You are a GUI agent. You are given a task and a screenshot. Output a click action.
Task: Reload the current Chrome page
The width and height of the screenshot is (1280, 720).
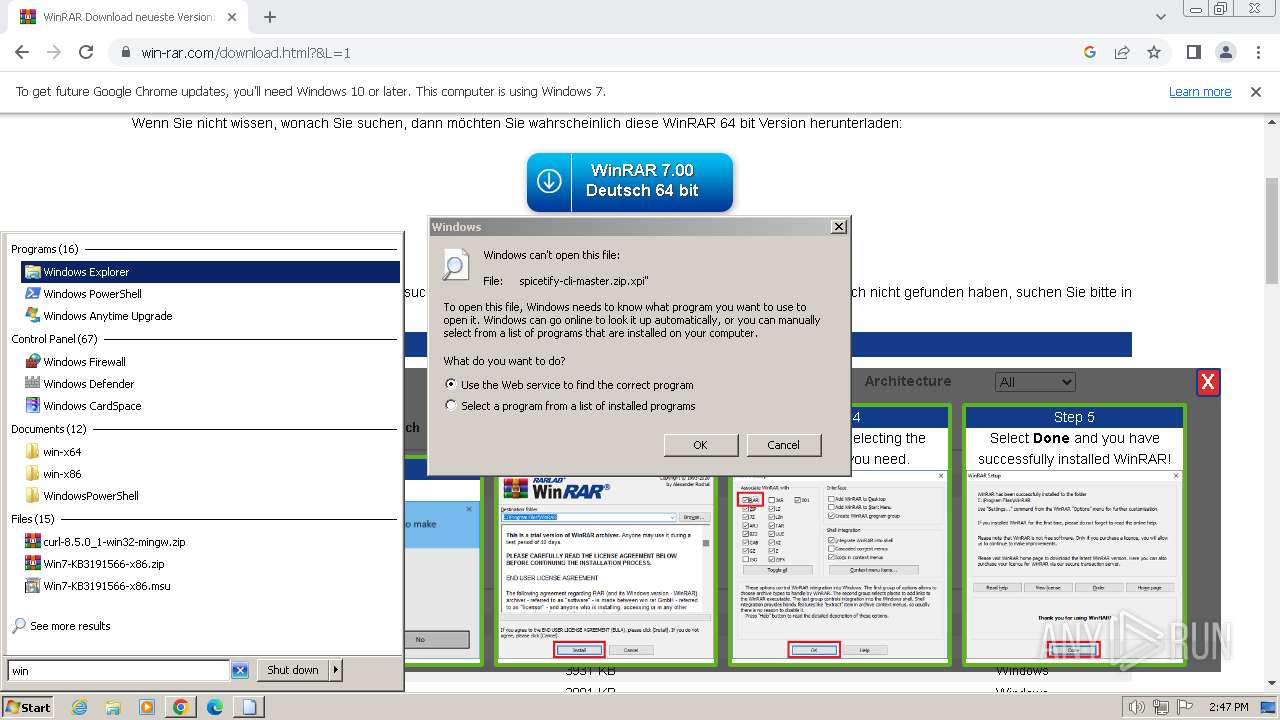[86, 52]
